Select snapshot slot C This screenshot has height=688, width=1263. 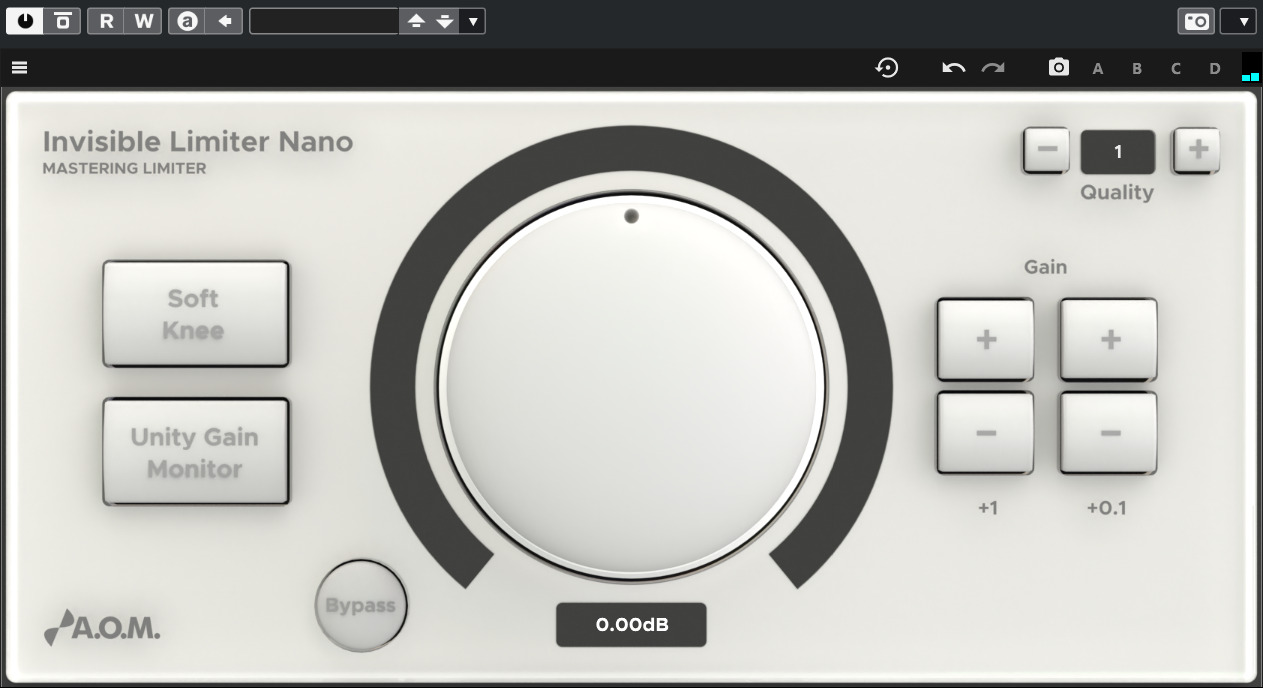1176,69
